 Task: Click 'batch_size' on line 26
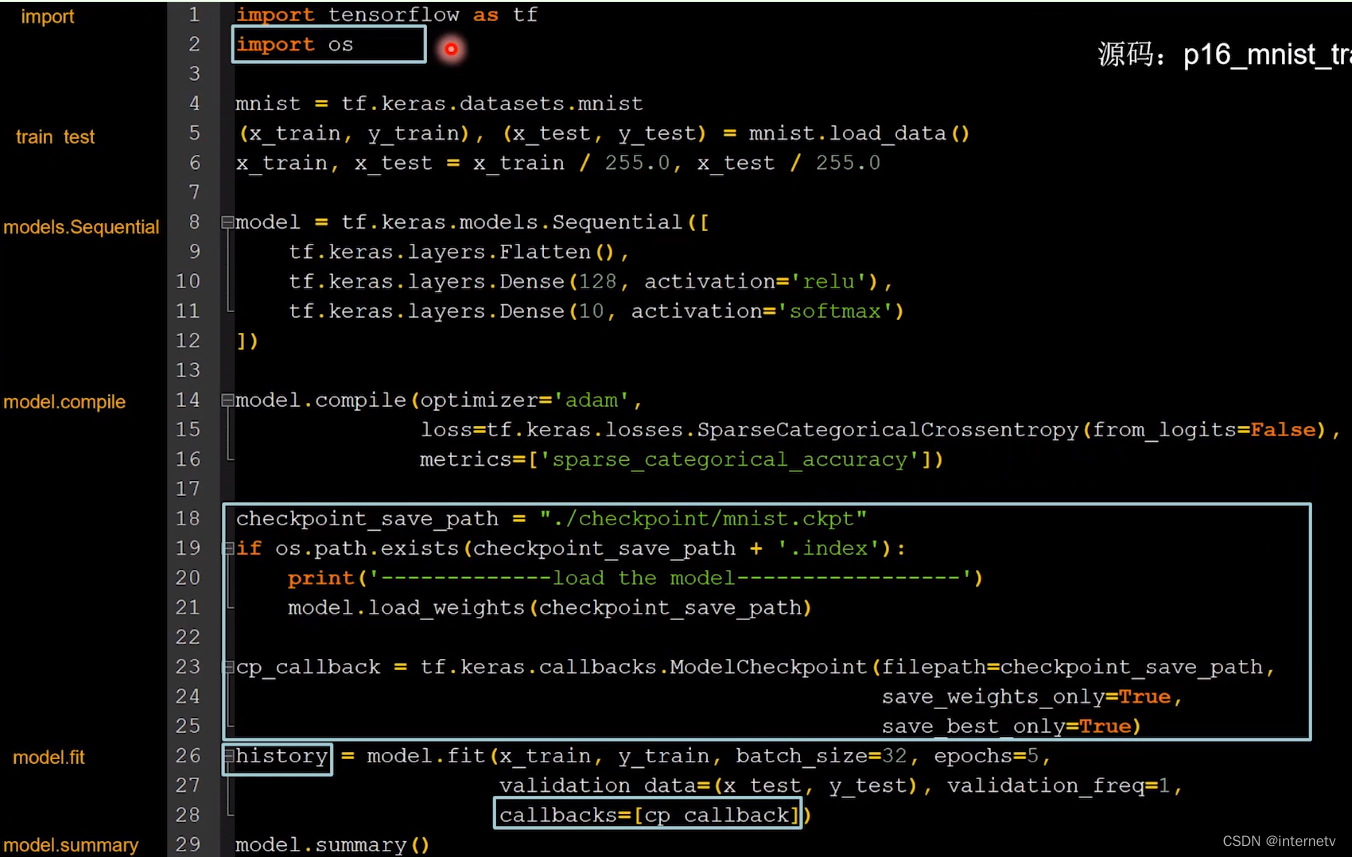(x=801, y=756)
